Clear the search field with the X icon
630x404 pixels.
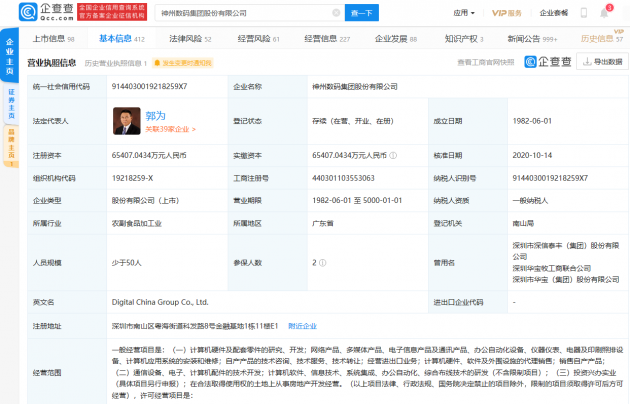[336, 13]
